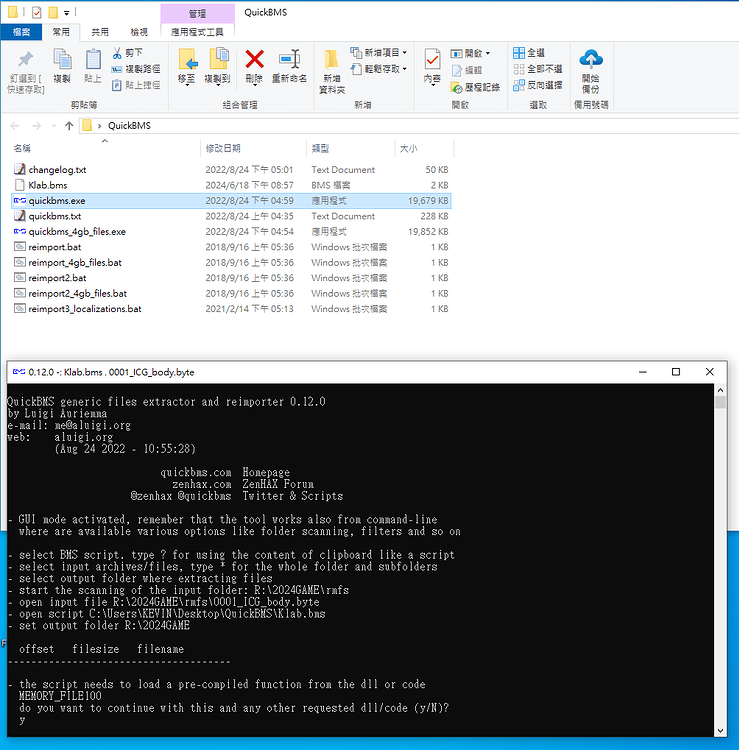Screen dimensions: 739x750
Task: Expand the Open button dropdown arrow
Action: click(488, 53)
